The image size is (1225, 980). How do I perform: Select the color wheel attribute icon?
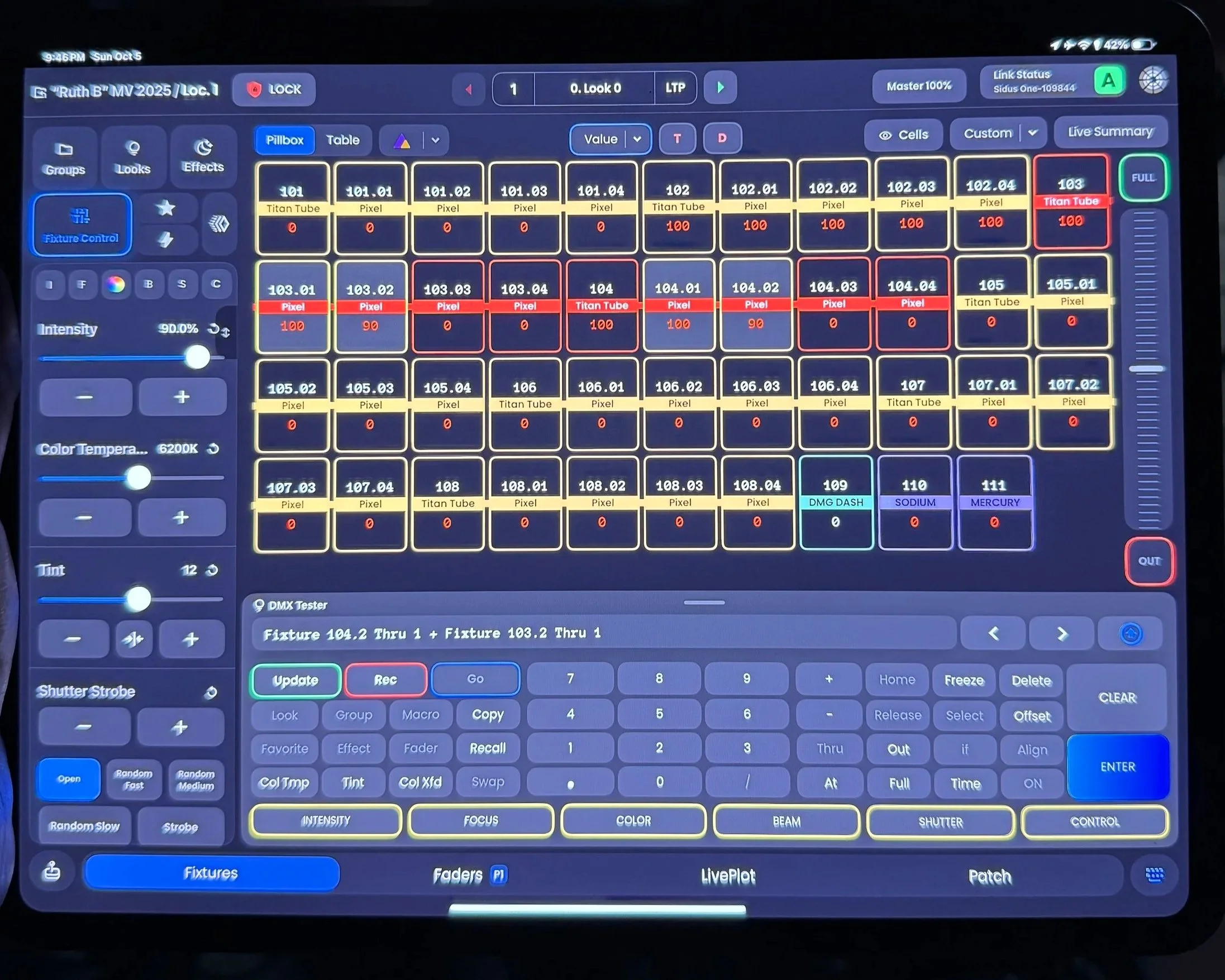click(x=115, y=284)
